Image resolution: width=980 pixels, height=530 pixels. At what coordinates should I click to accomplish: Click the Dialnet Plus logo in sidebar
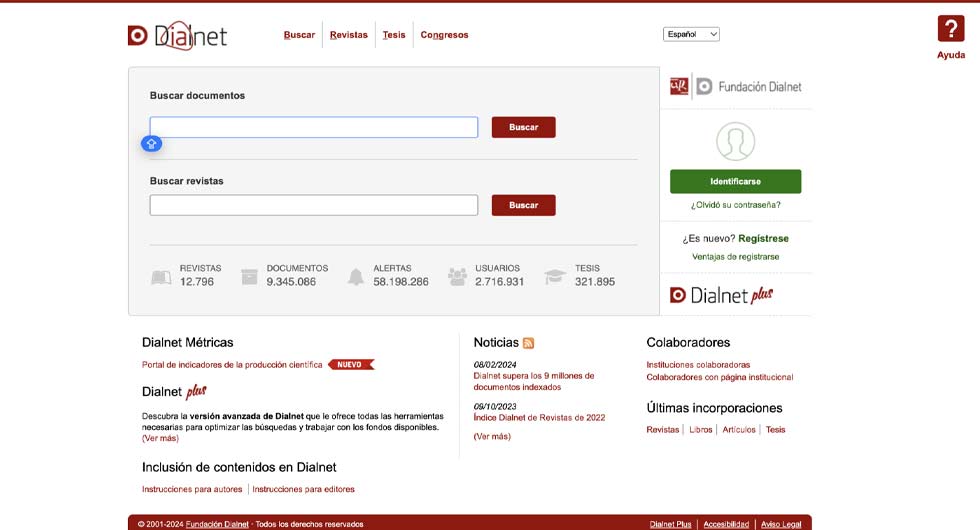(720, 295)
